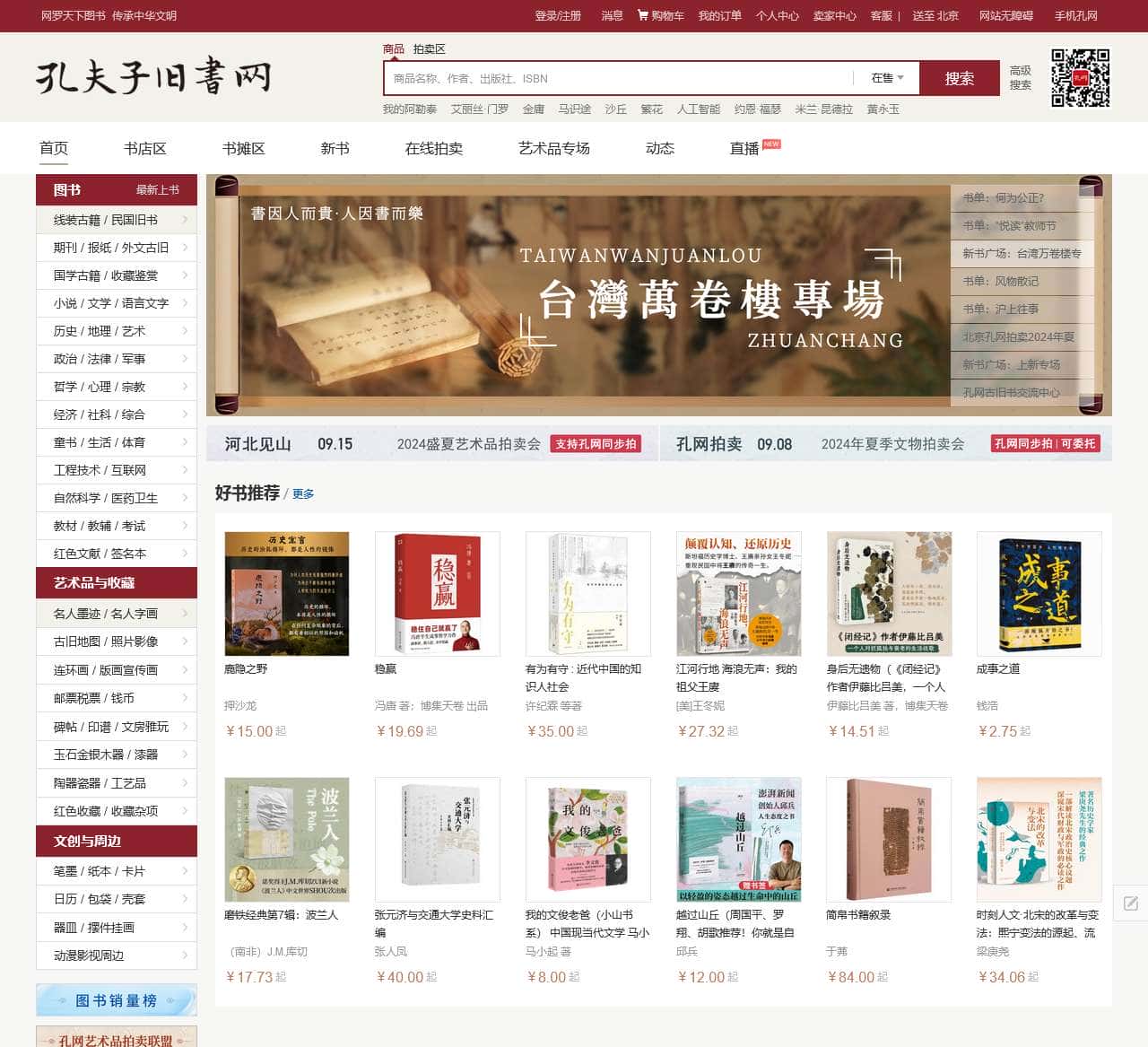The height and width of the screenshot is (1047, 1148).
Task: Open the 登录/注册 link
Action: coord(559,15)
